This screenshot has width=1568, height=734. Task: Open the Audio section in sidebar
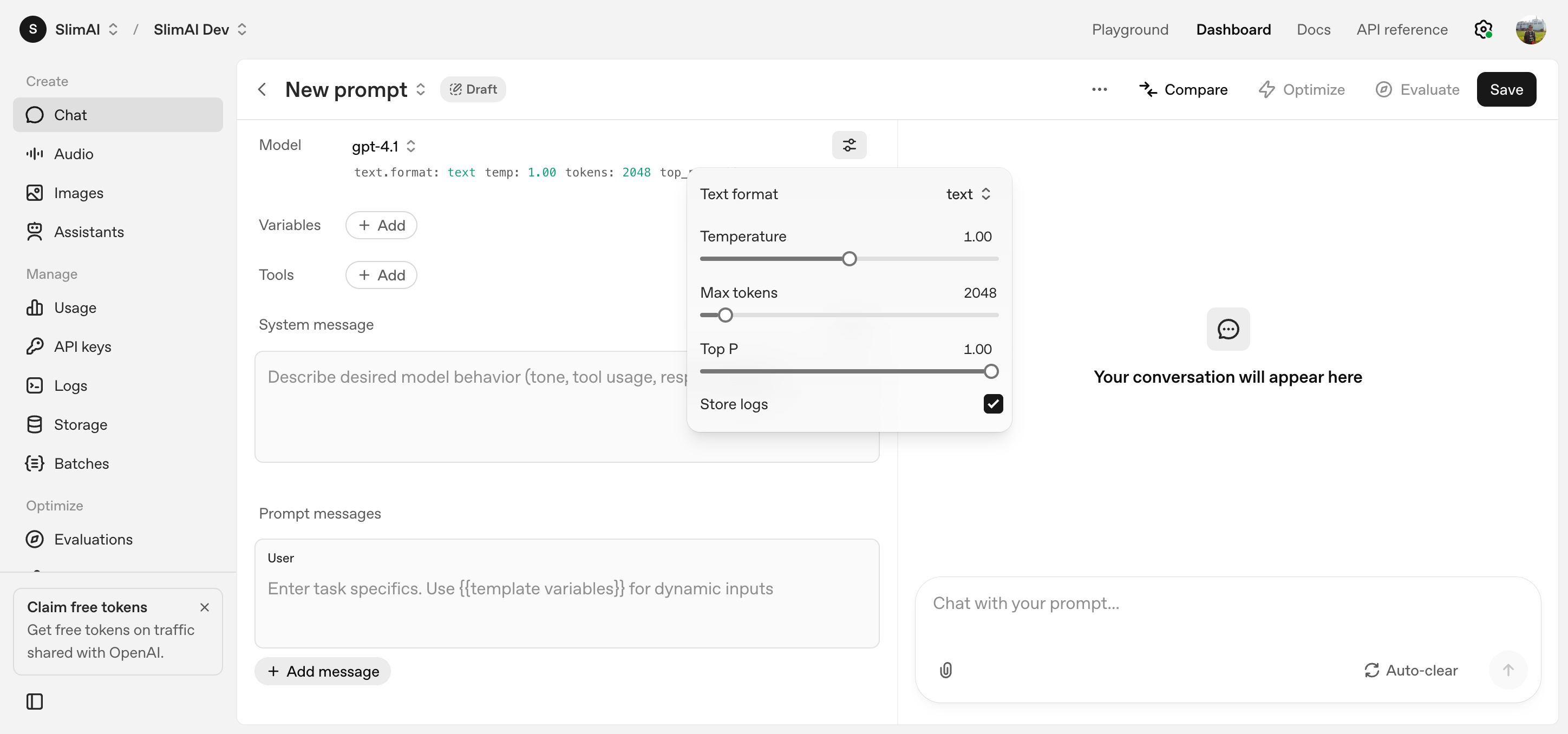coord(118,153)
